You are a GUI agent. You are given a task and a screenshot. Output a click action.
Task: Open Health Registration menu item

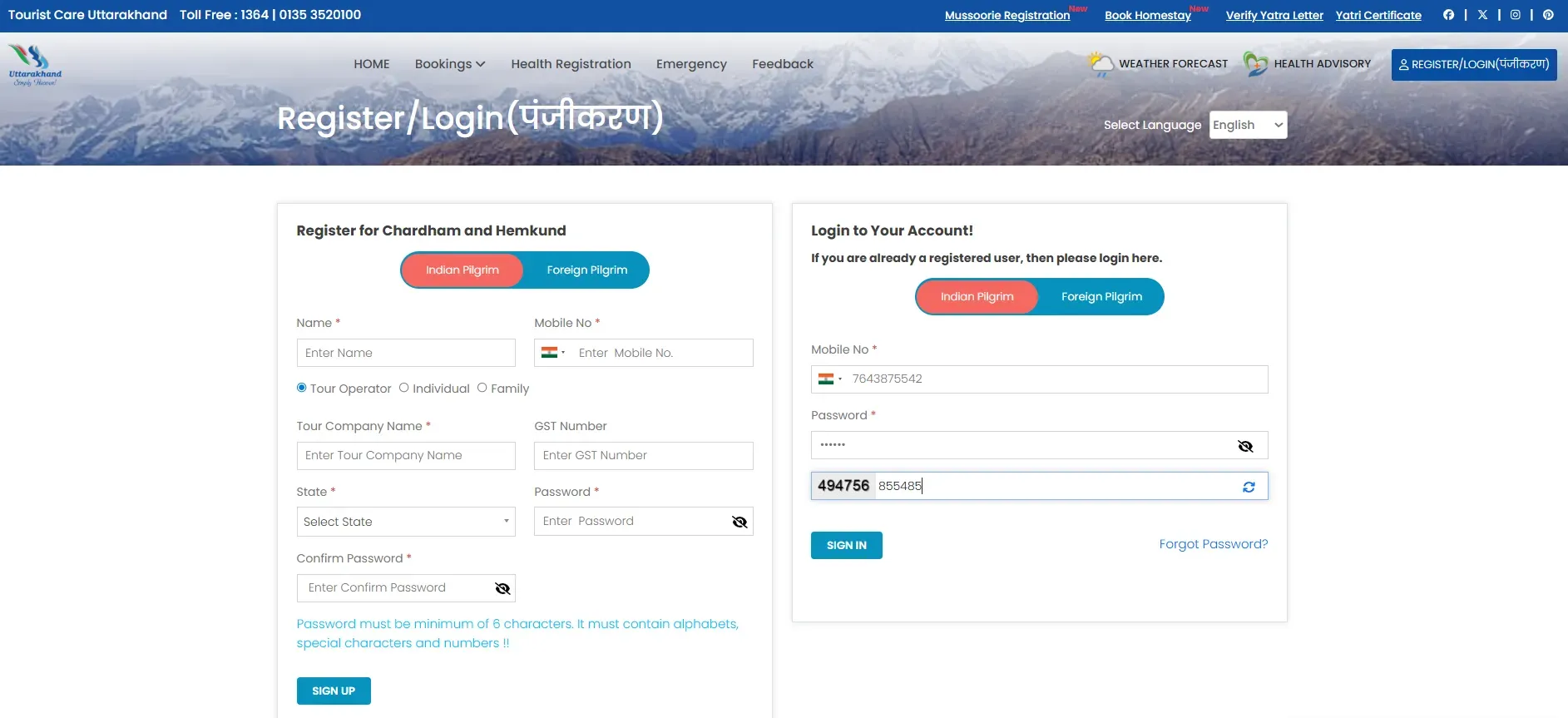point(571,64)
